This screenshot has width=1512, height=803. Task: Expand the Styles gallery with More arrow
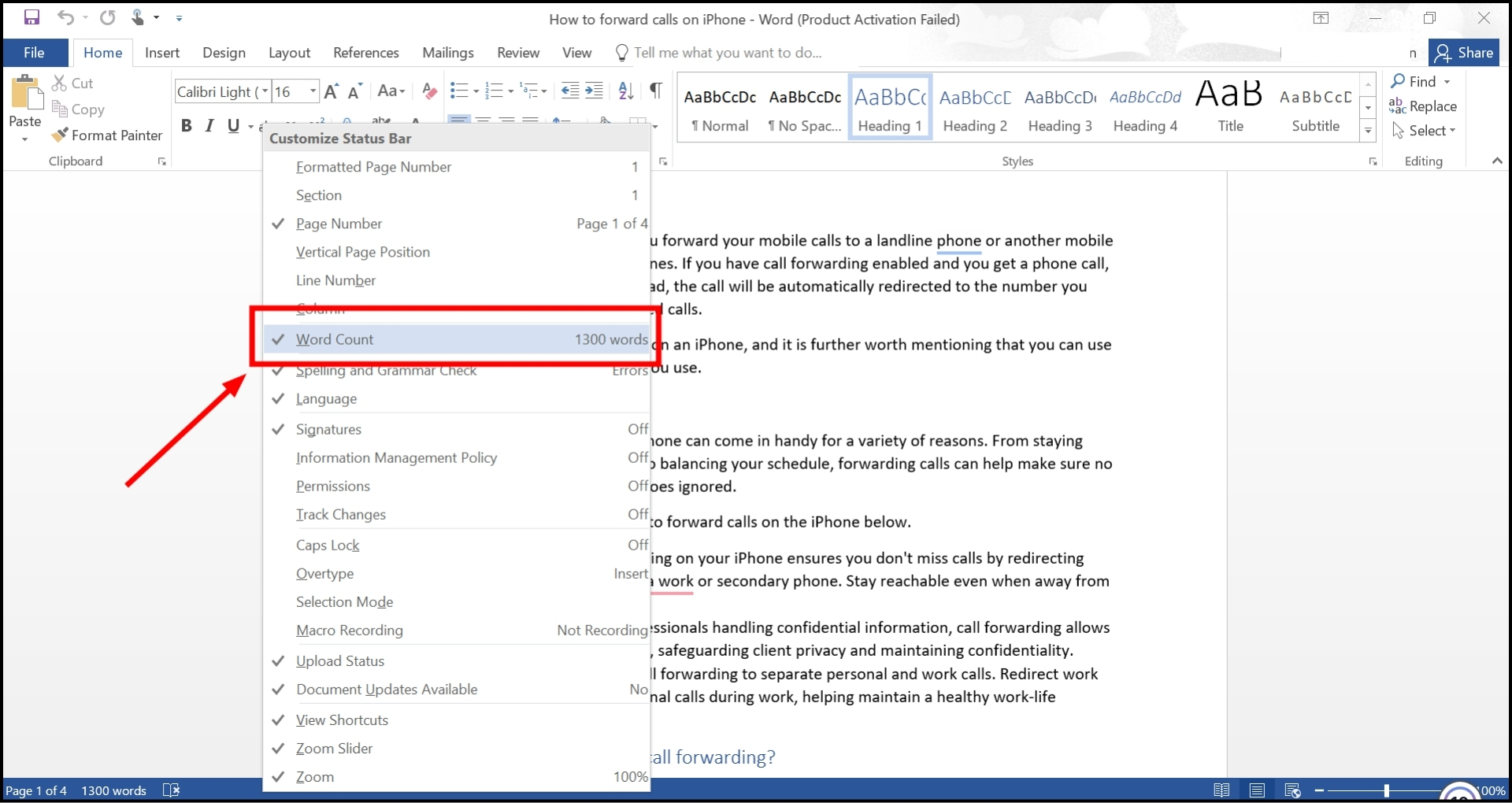coord(1368,131)
